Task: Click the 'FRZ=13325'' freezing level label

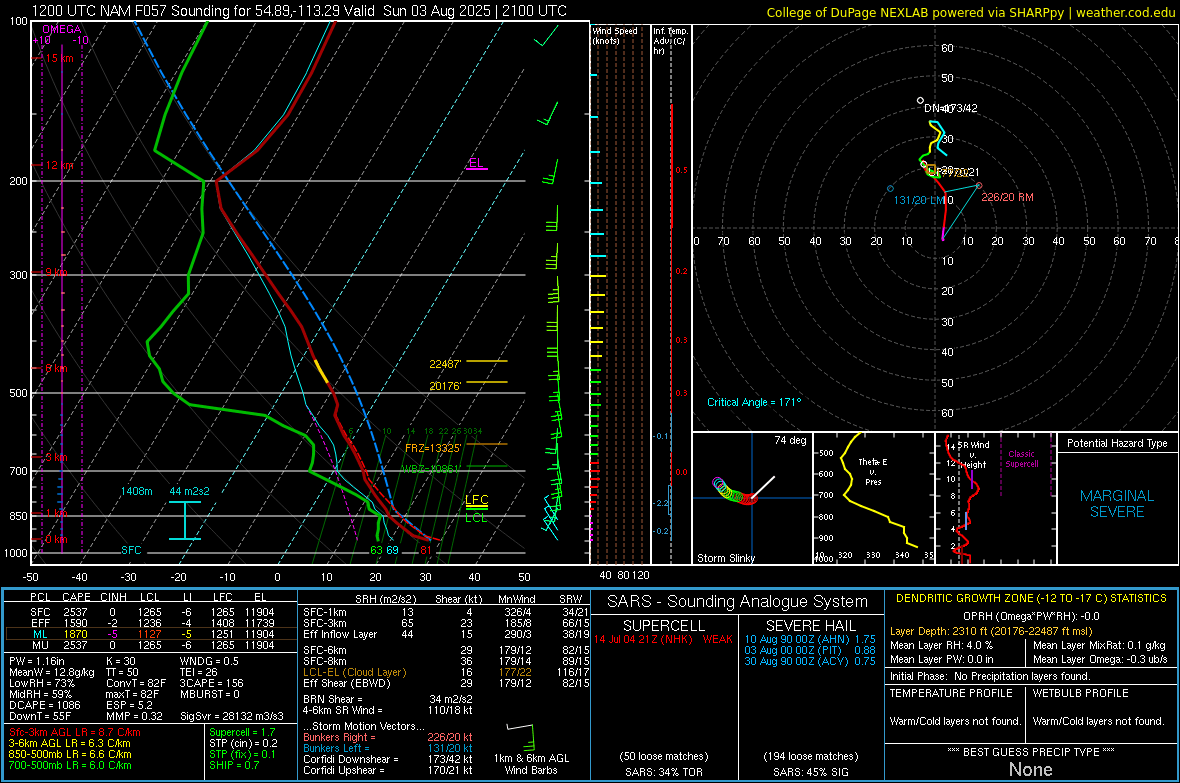Action: pyautogui.click(x=433, y=448)
